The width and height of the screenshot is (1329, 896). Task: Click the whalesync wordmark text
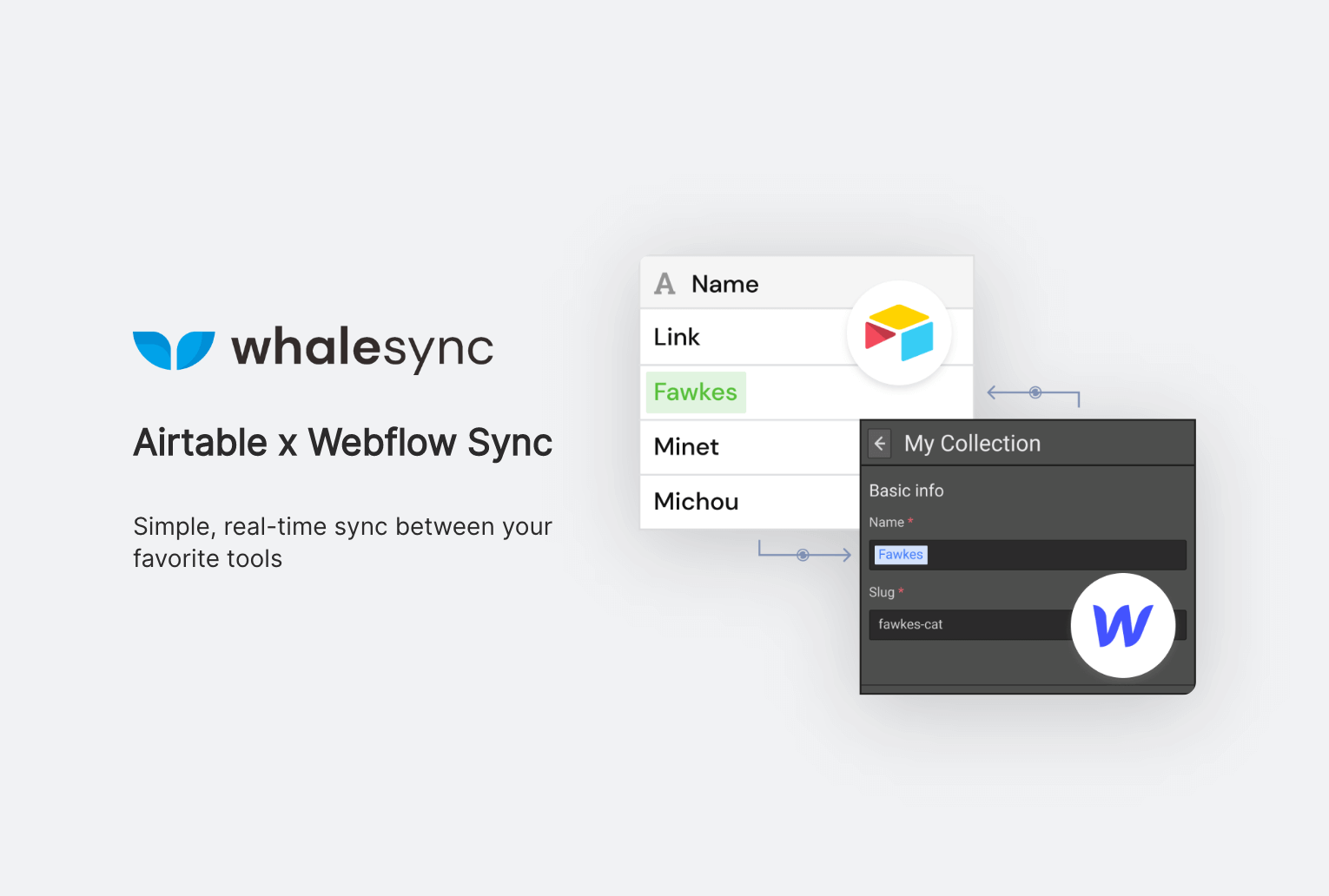[362, 348]
